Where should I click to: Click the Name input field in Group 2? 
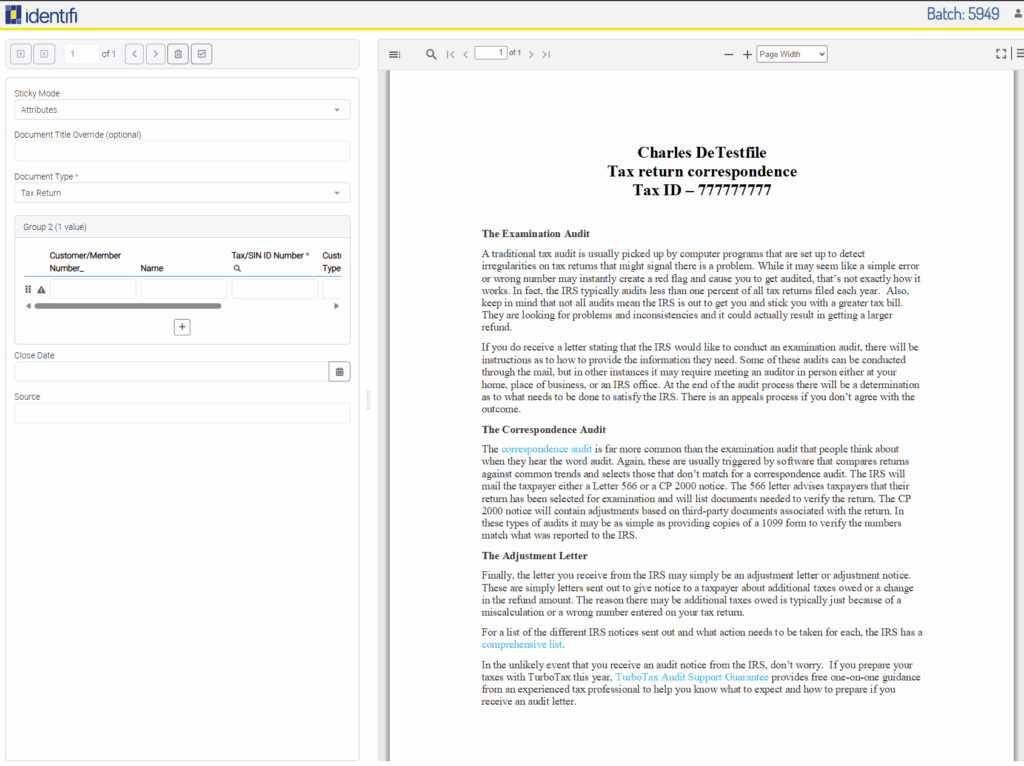tap(184, 289)
